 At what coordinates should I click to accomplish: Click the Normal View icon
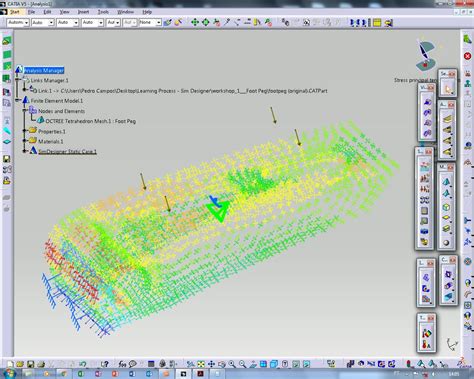253,364
